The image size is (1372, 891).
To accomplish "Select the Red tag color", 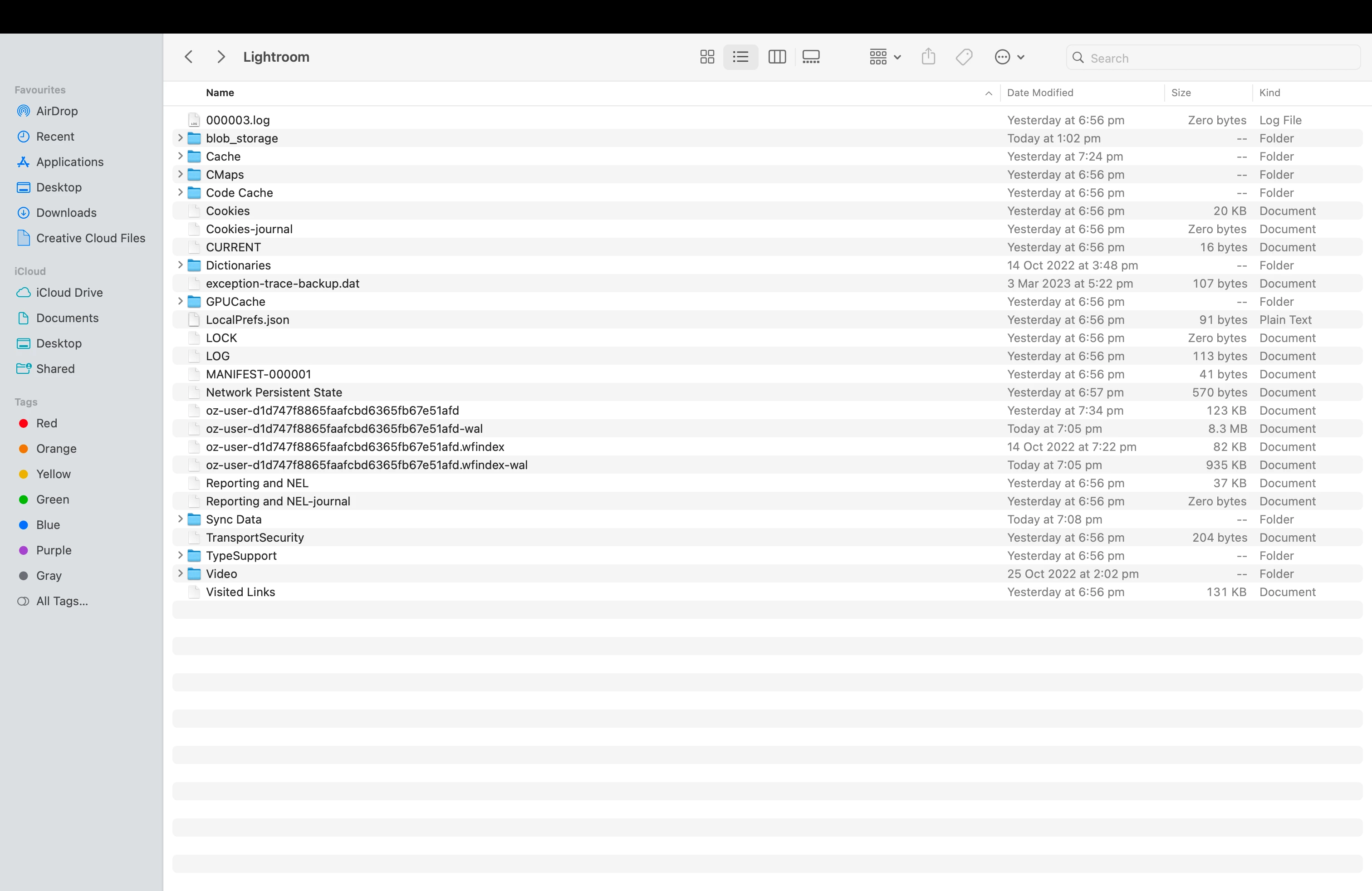I will point(46,423).
